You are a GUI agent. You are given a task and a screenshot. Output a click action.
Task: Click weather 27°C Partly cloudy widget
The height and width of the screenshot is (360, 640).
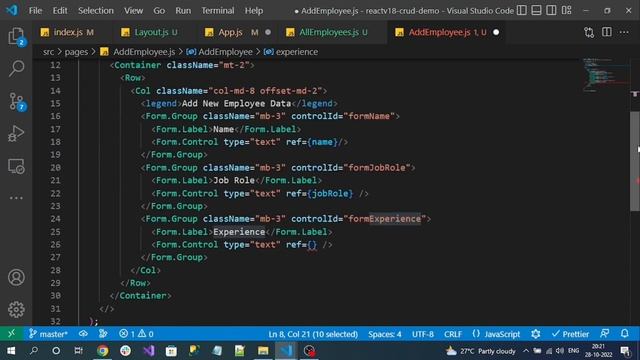pos(481,351)
